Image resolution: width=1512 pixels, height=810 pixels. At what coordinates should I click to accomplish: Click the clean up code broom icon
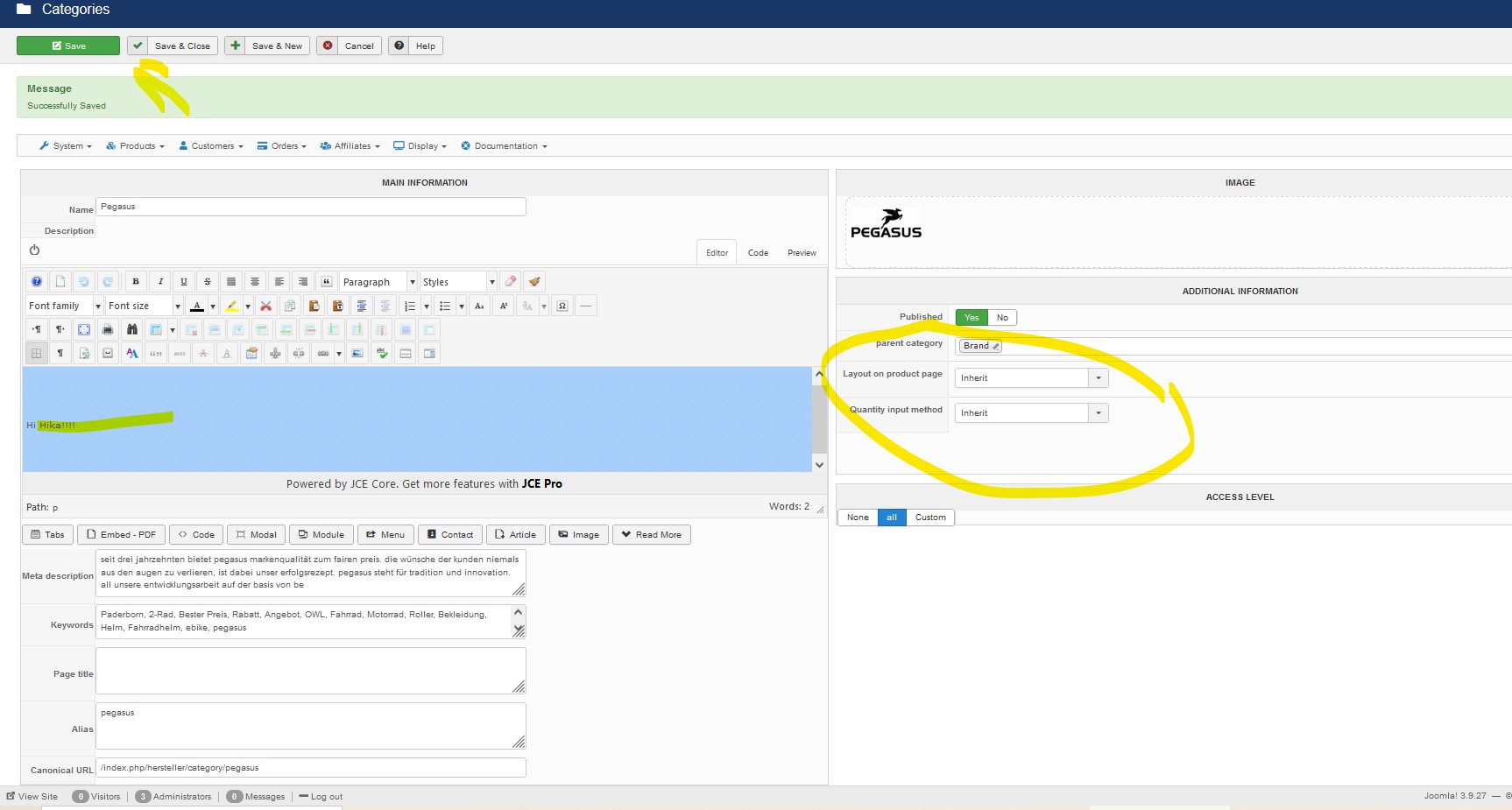534,282
